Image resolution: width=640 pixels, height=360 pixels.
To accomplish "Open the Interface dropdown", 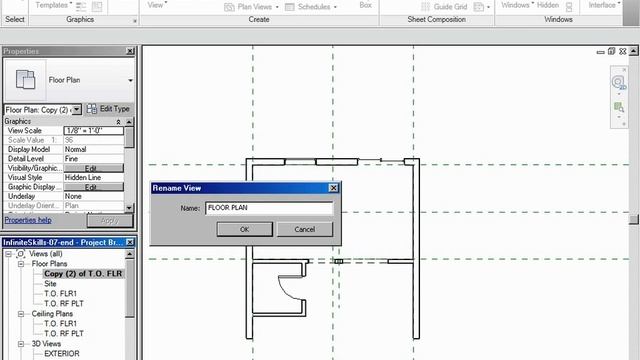I will 604,5.
